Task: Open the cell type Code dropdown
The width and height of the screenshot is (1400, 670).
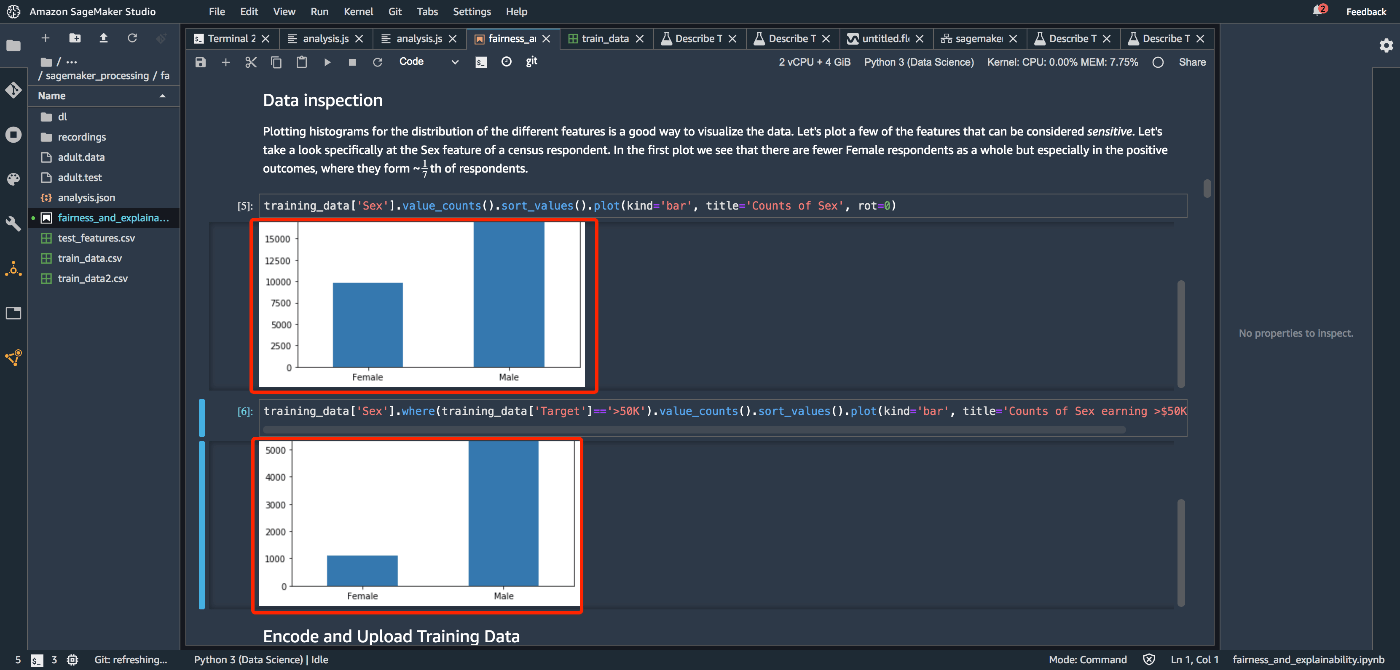Action: tap(428, 62)
